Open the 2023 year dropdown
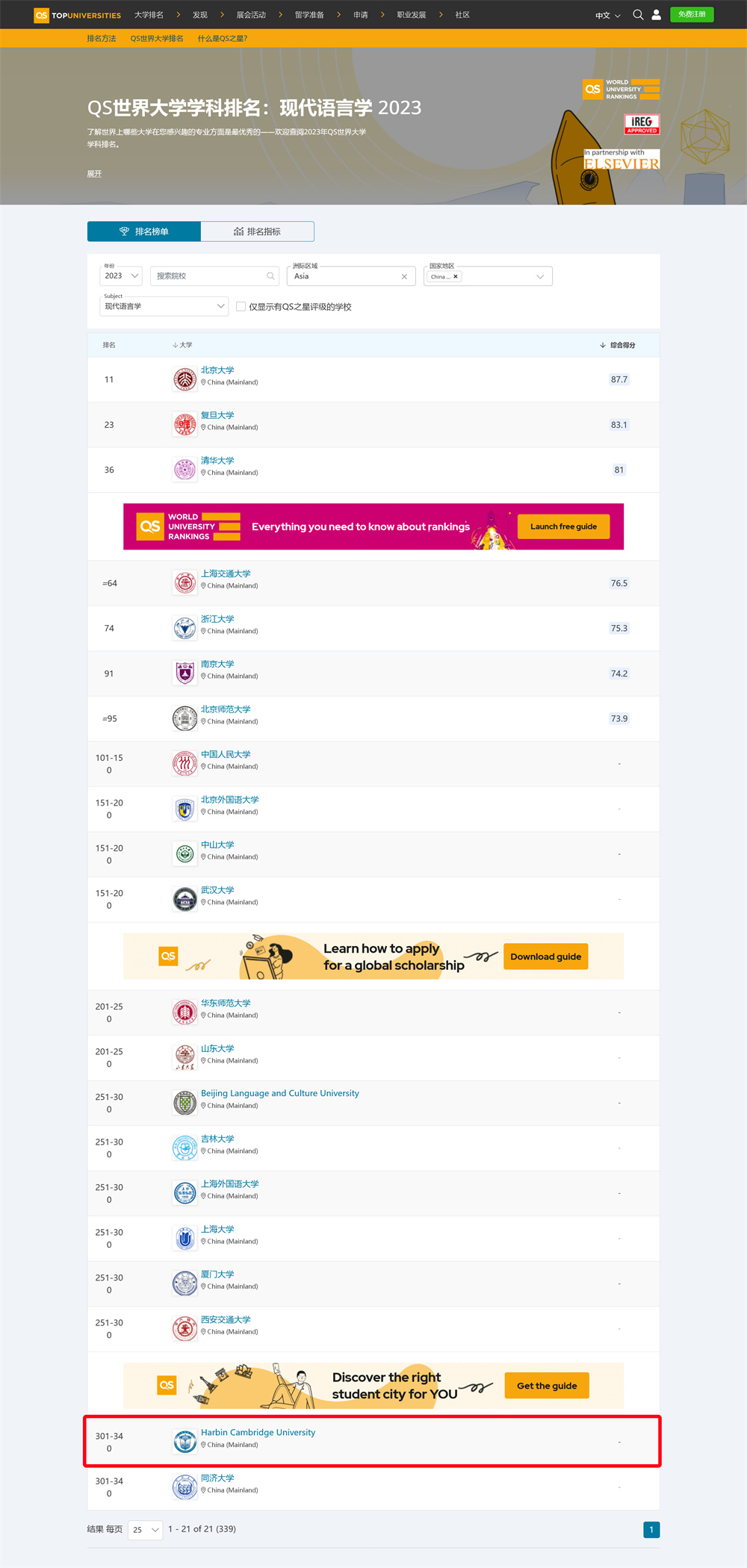Viewport: 747px width, 1568px height. [121, 276]
